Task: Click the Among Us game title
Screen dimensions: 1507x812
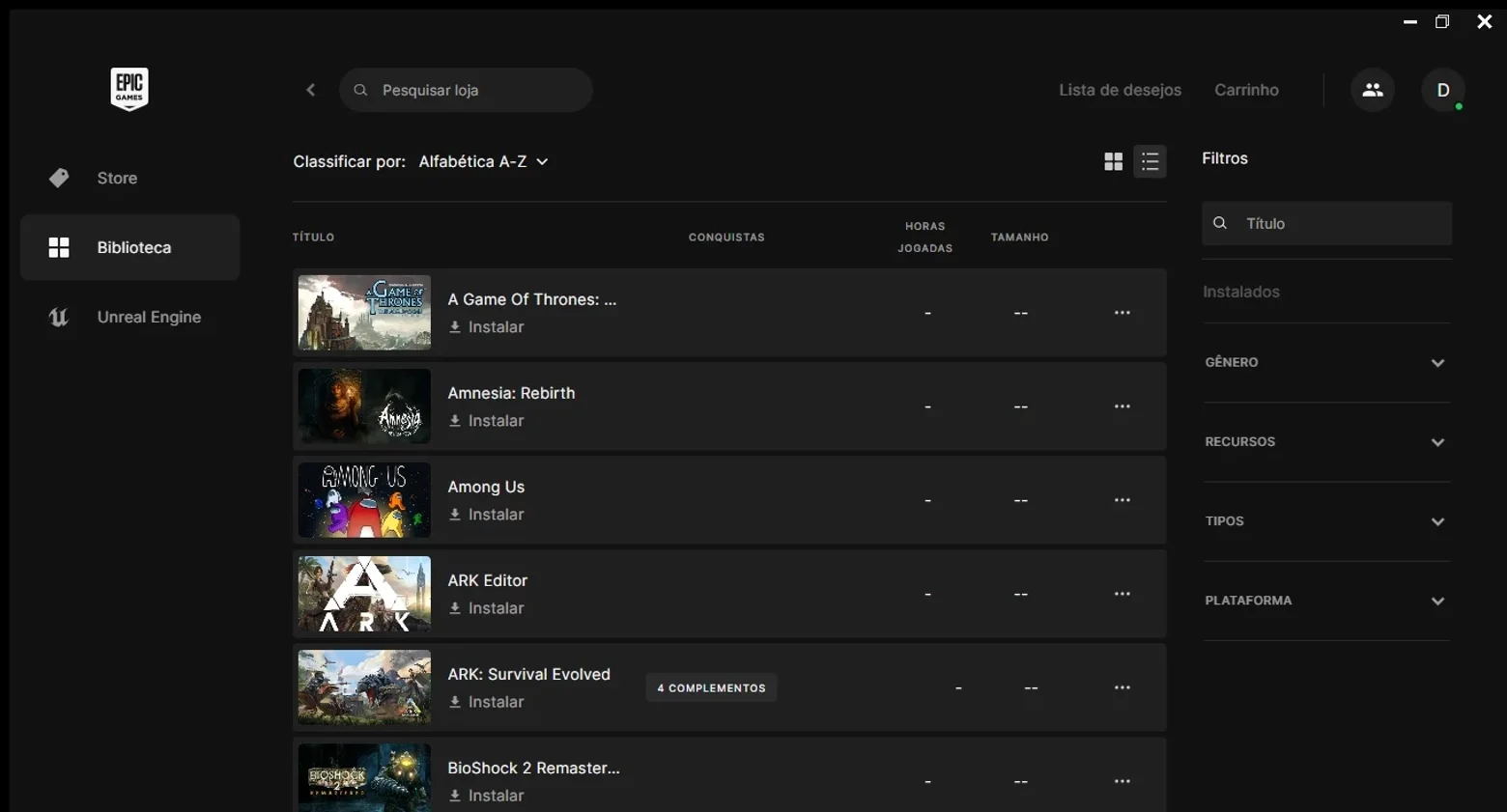Action: coord(486,487)
